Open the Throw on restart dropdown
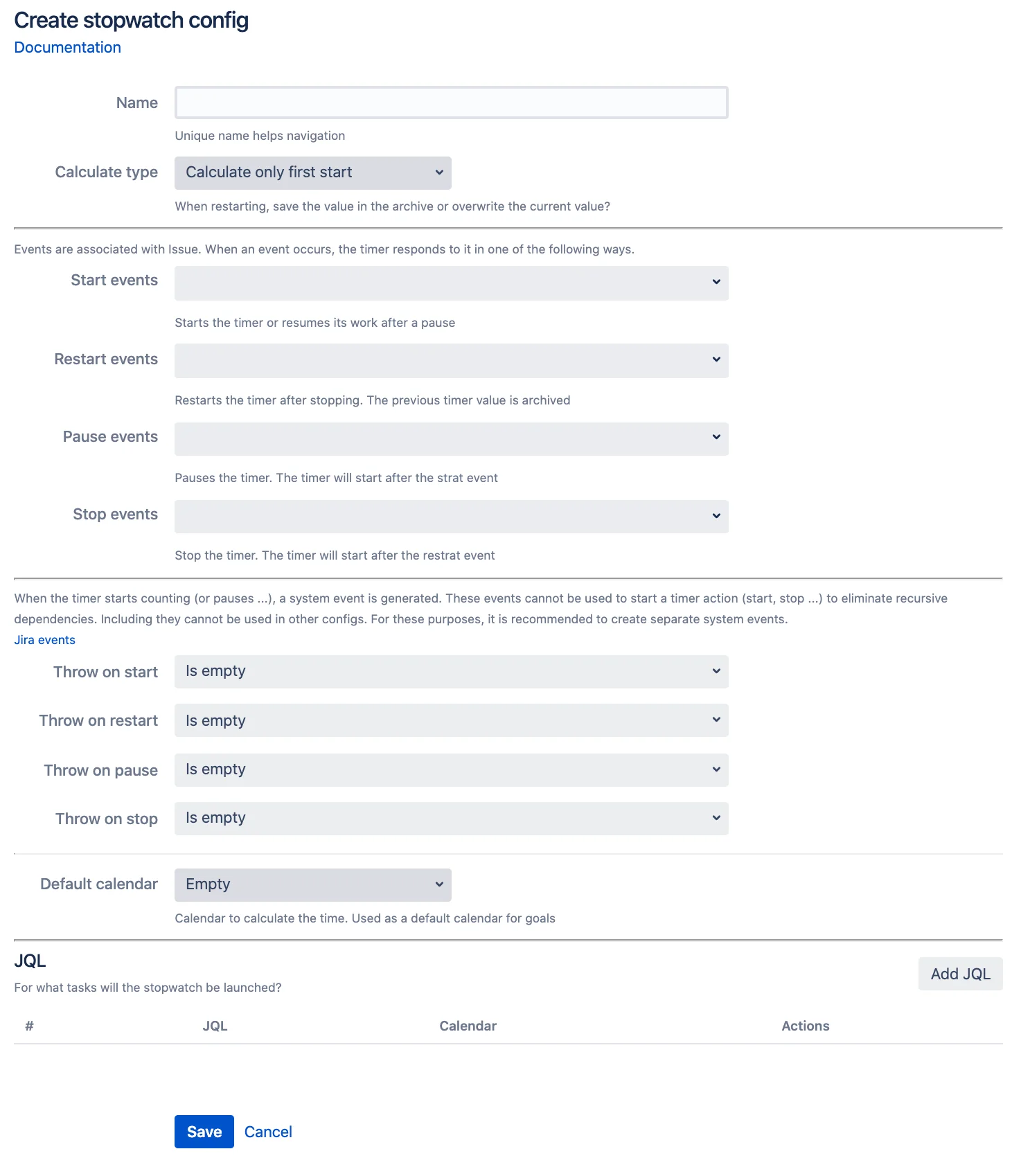 [452, 720]
